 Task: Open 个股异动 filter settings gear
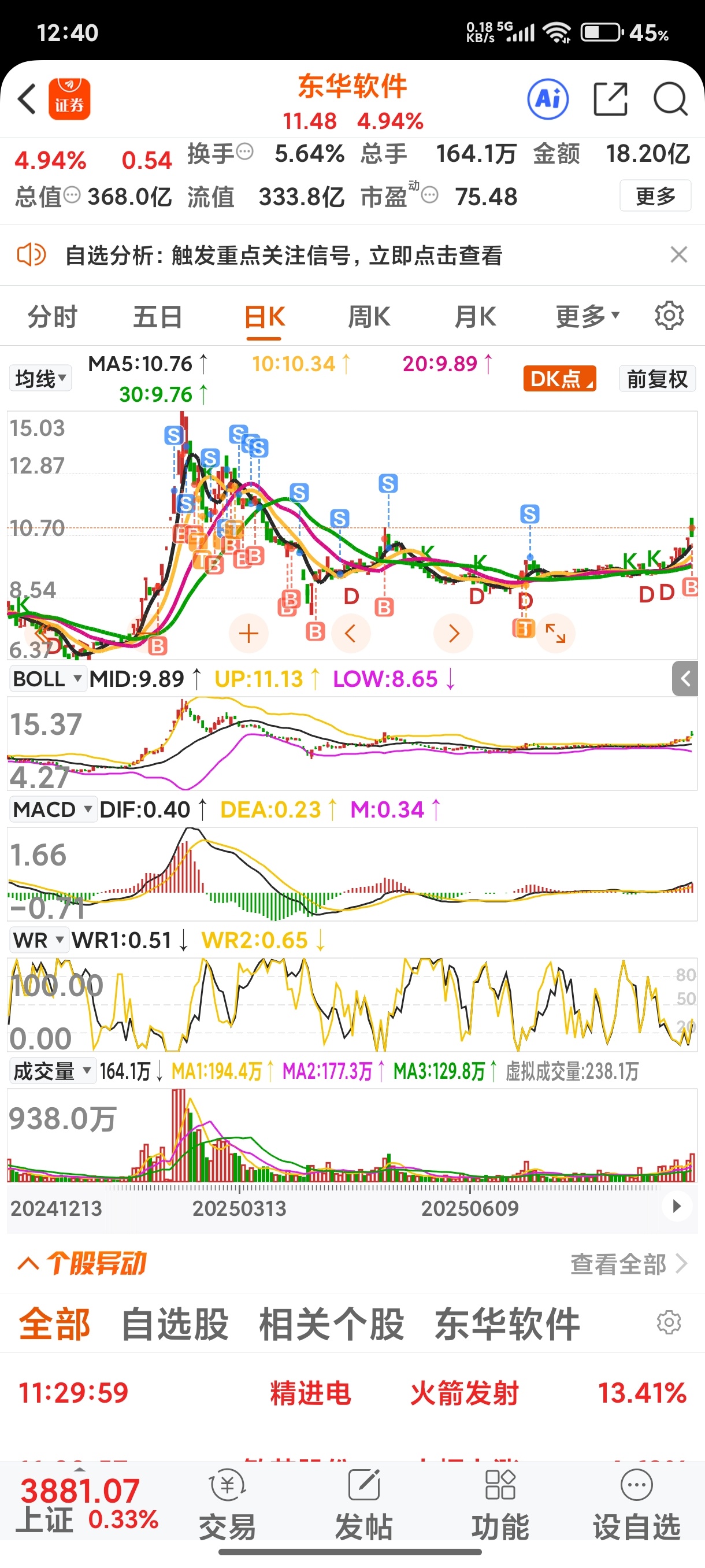(x=669, y=1323)
